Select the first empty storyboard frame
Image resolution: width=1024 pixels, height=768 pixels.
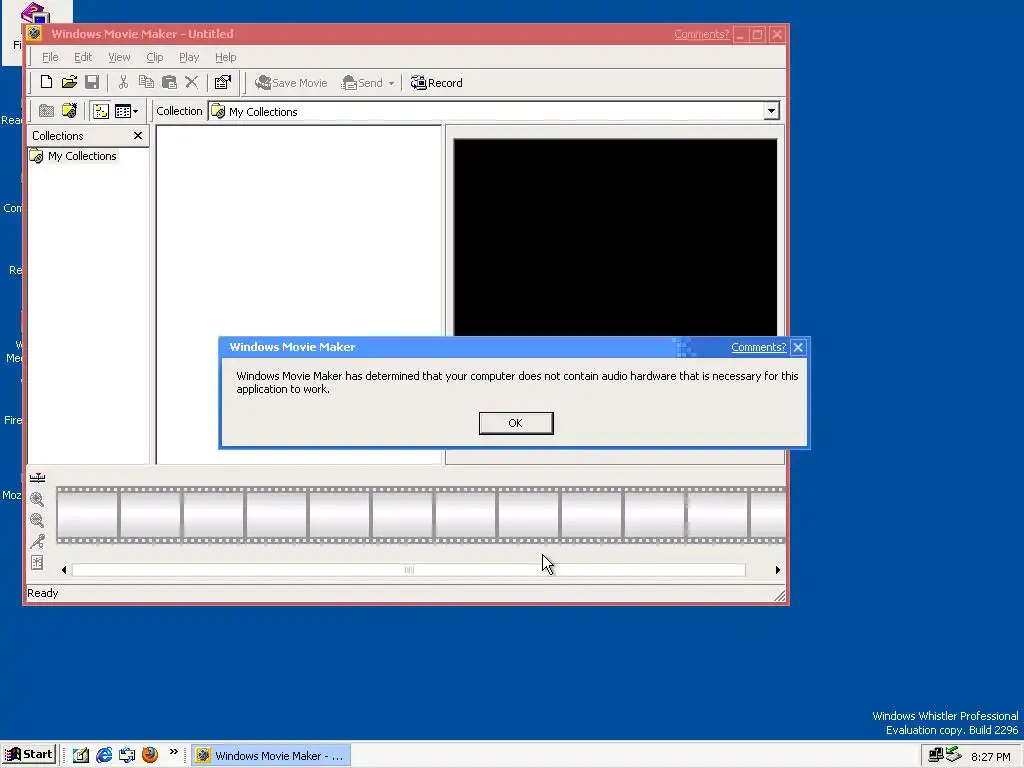[x=88, y=515]
